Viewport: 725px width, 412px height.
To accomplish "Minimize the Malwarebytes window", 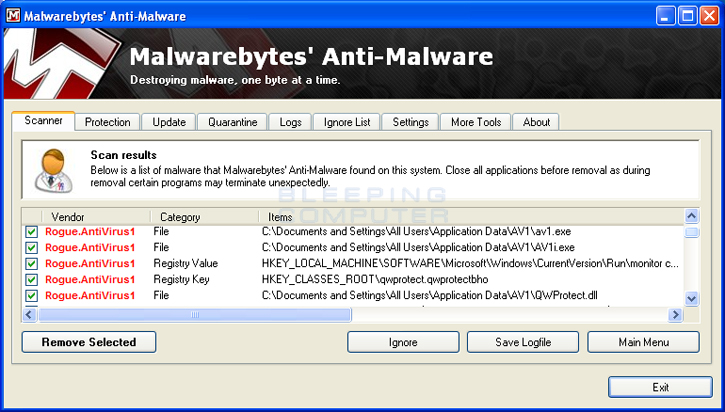I will (665, 16).
